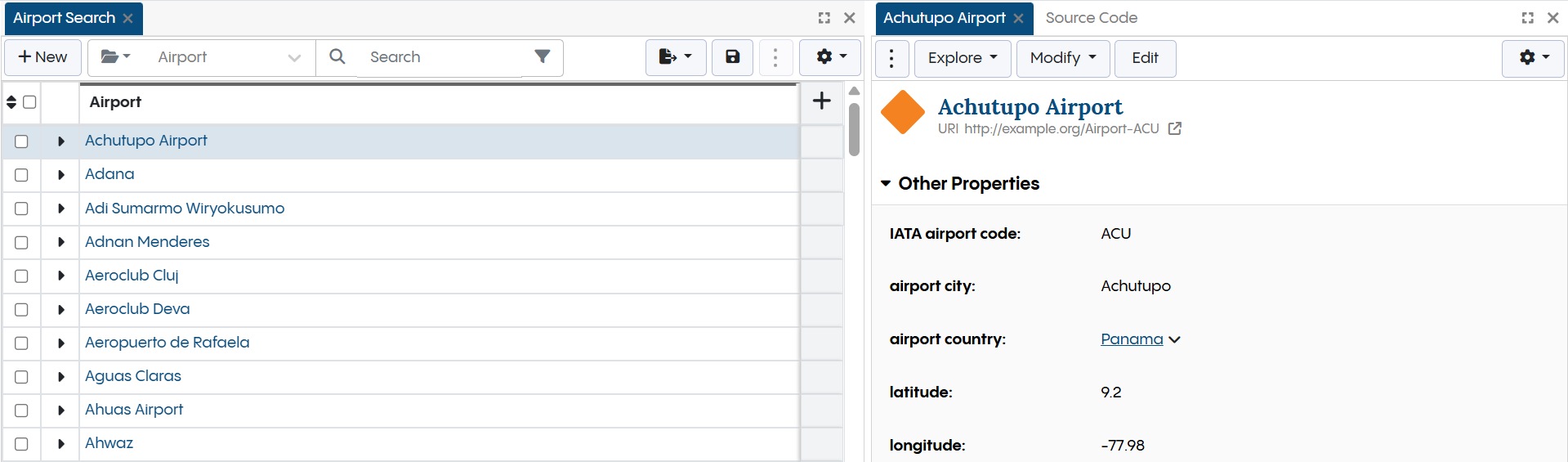Close the Airport Search tab
Screen dimensions: 1568x462
tap(128, 18)
